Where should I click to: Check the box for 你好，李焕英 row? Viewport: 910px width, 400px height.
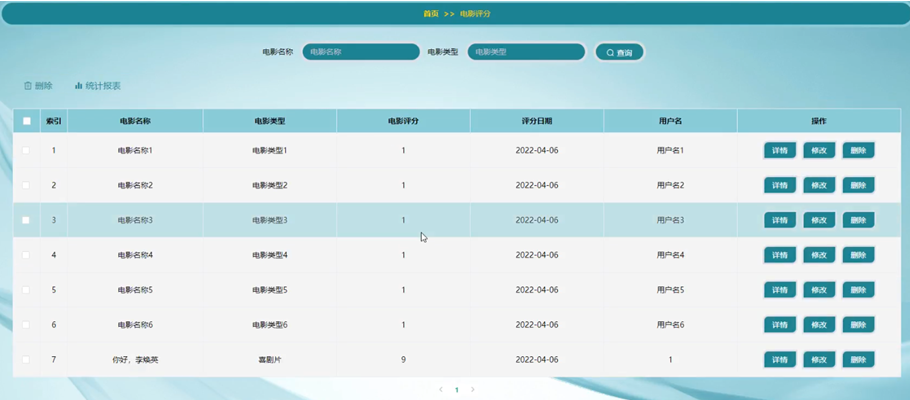coord(26,359)
